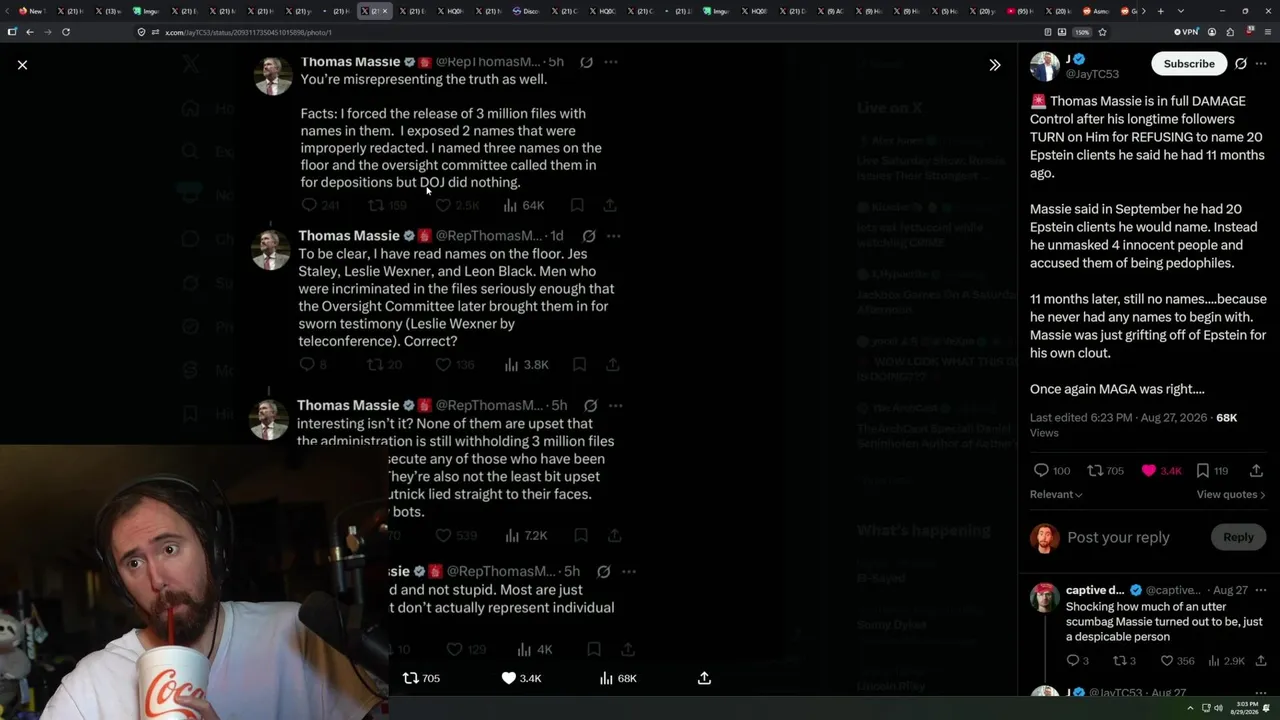Open the @JayTC53 handle link

[x=1092, y=74]
